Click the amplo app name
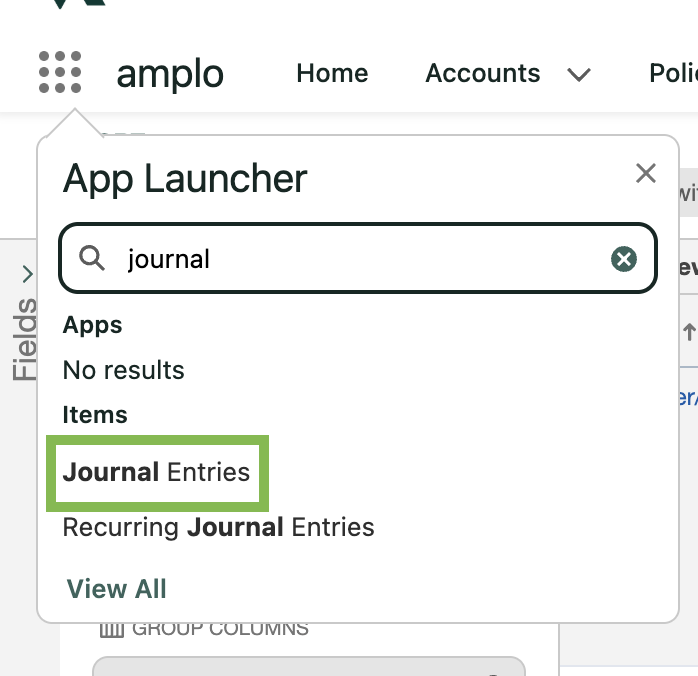The image size is (698, 676). [170, 74]
